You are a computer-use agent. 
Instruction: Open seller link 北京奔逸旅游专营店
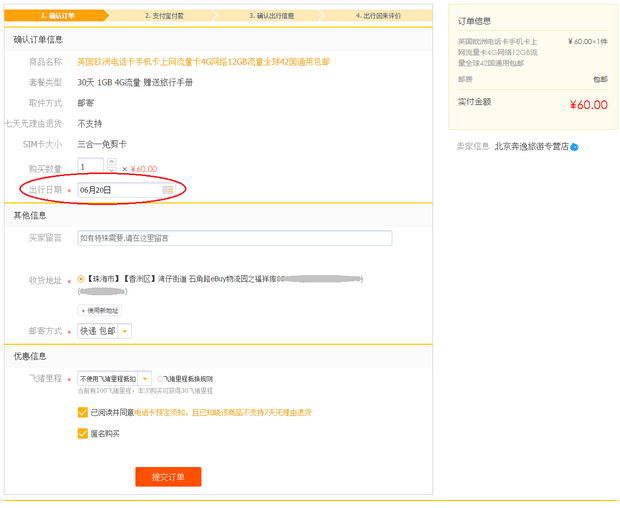pyautogui.click(x=531, y=147)
